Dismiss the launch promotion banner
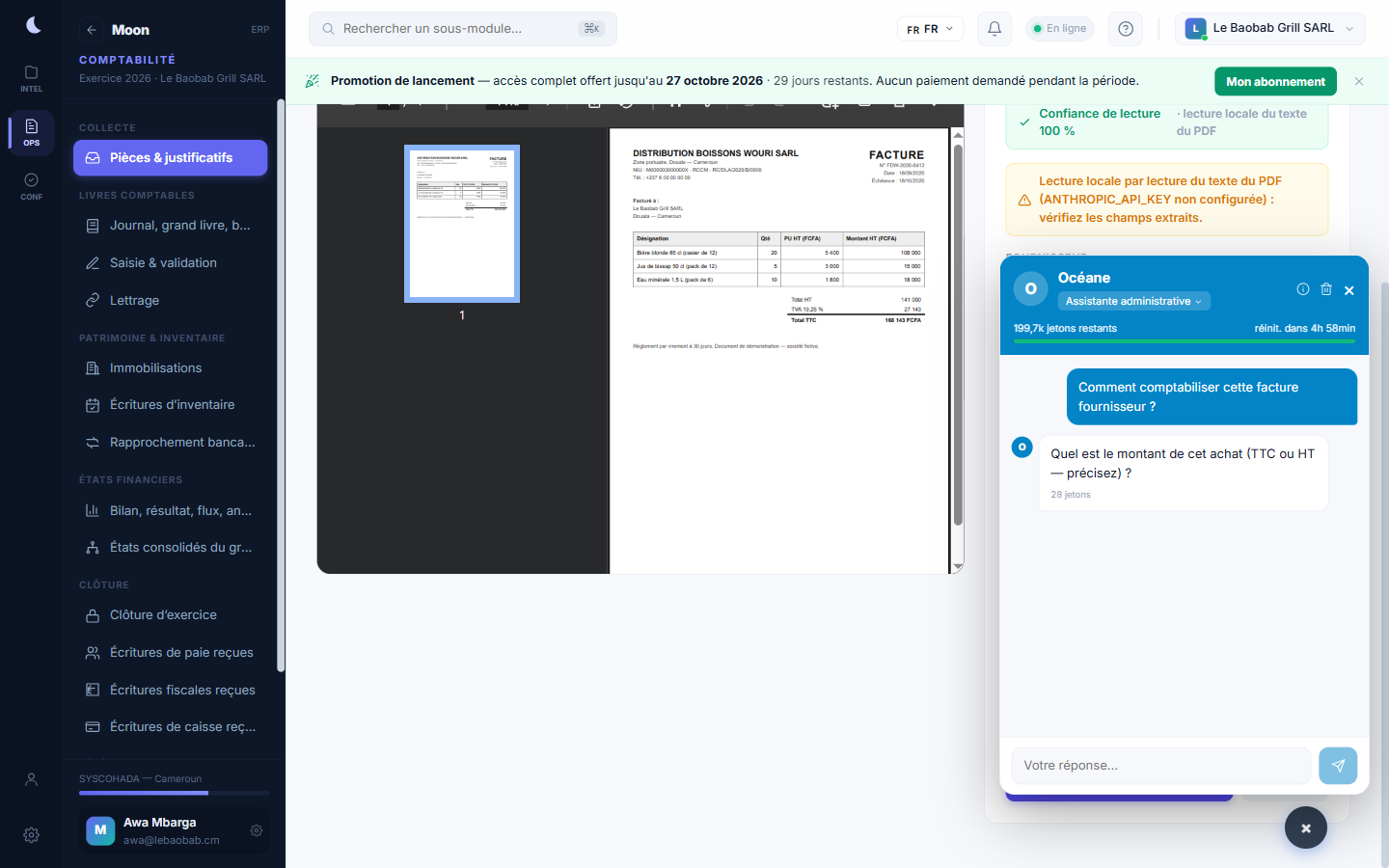The height and width of the screenshot is (868, 1389). pyautogui.click(x=1359, y=82)
